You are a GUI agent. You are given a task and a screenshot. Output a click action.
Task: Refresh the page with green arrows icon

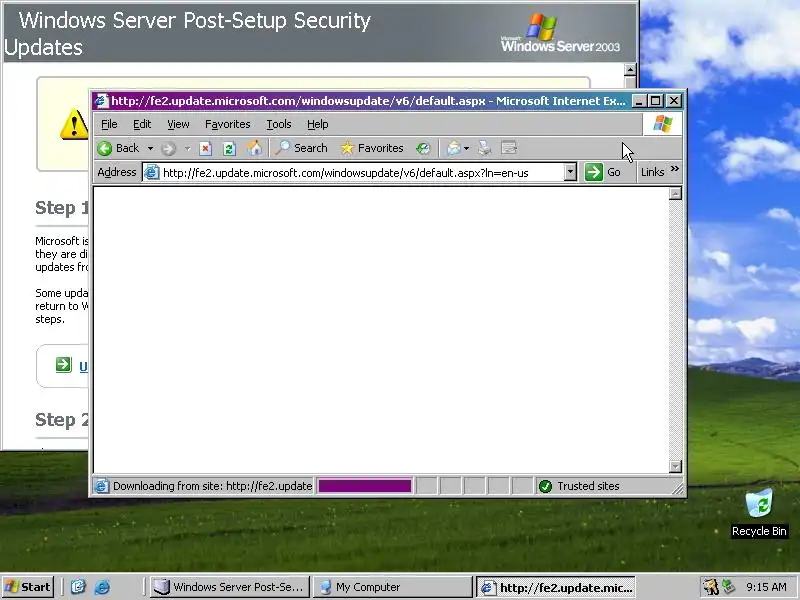coord(229,148)
